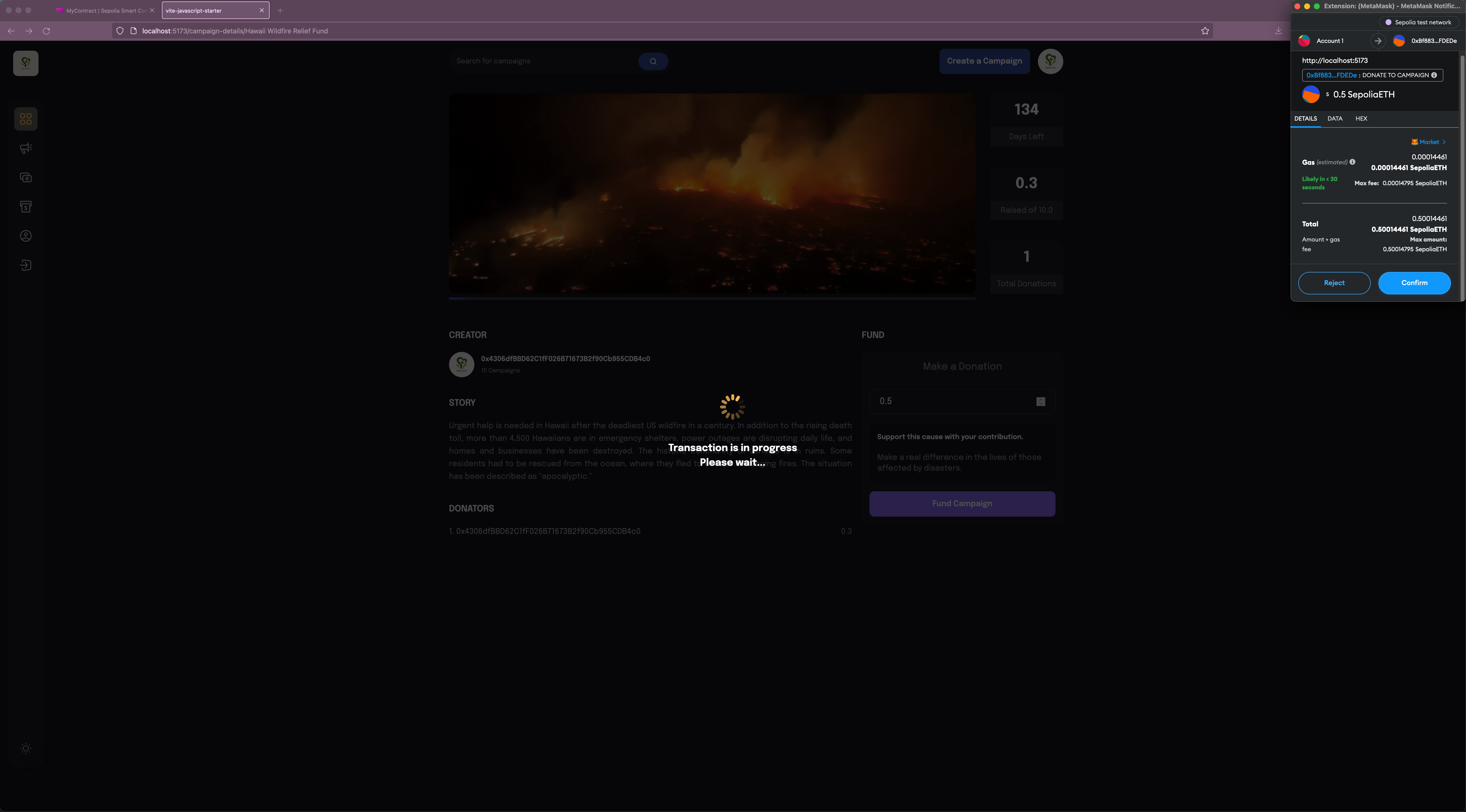The image size is (1466, 812).
Task: Click the logout sidebar icon
Action: [x=26, y=265]
